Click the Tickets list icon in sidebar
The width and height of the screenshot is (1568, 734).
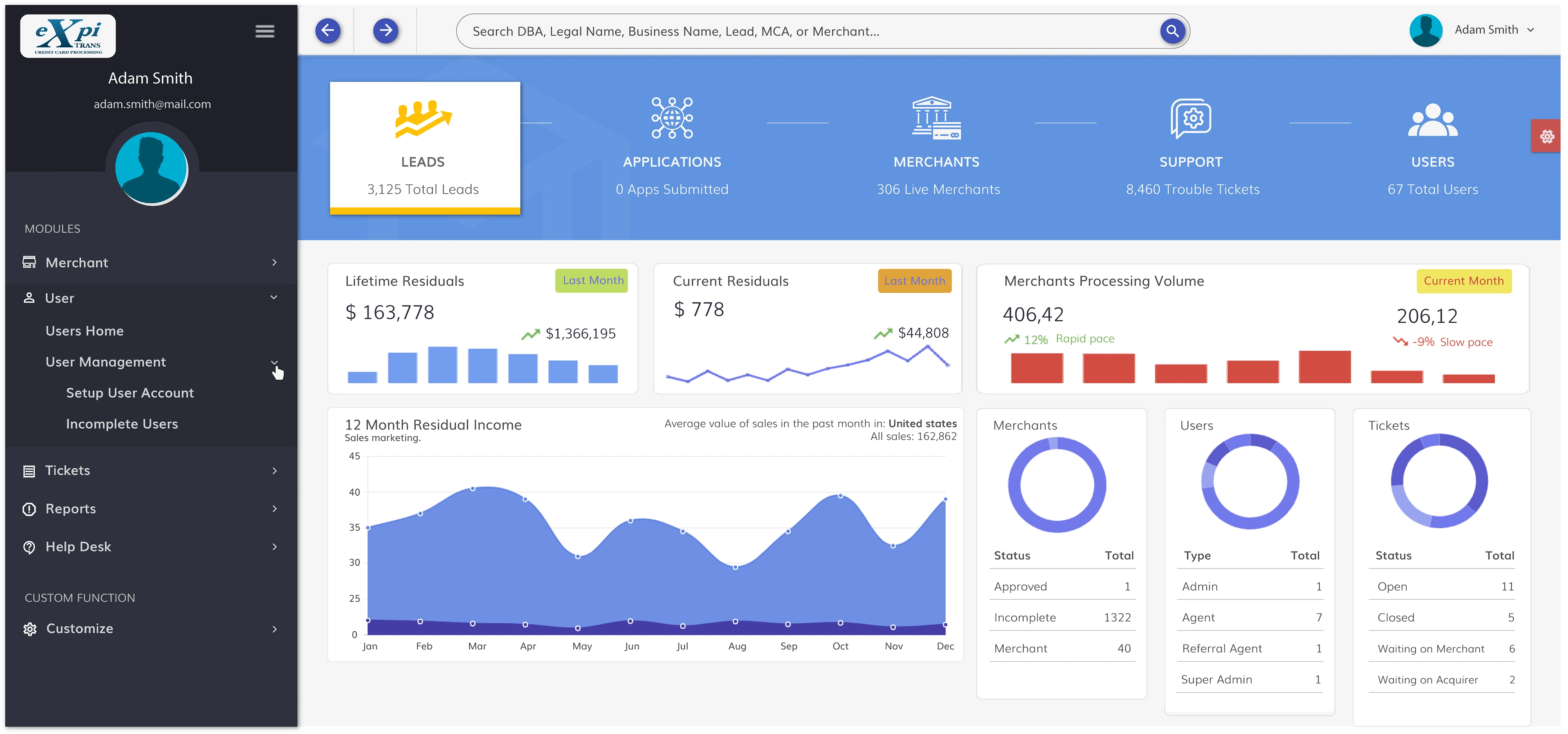pyautogui.click(x=29, y=471)
